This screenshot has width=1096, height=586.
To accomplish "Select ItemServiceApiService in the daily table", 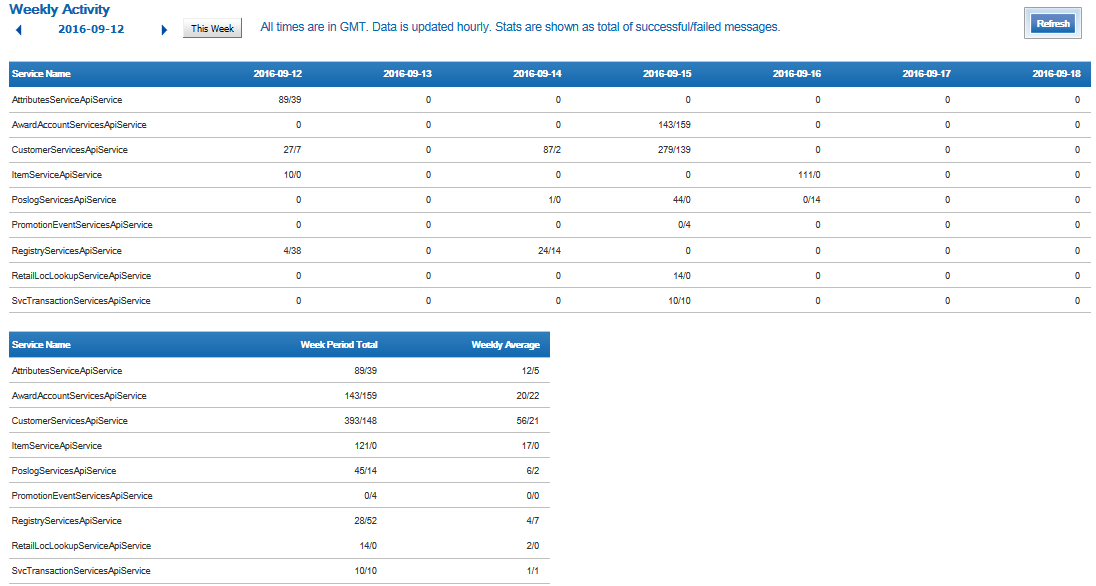I will point(57,175).
